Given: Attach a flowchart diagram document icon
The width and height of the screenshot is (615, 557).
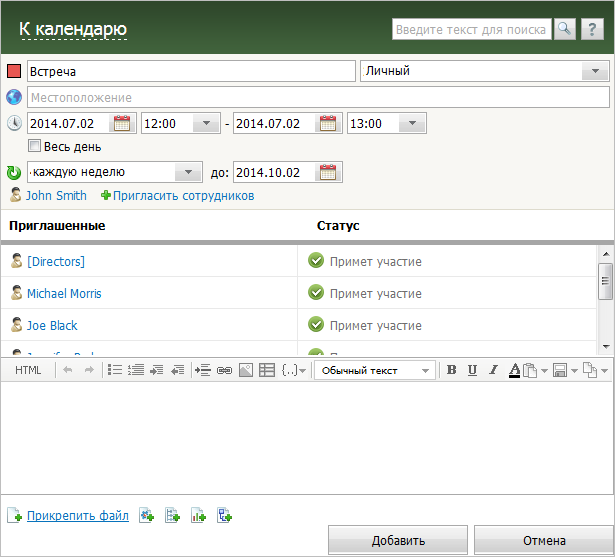Looking at the screenshot, I should 224,515.
